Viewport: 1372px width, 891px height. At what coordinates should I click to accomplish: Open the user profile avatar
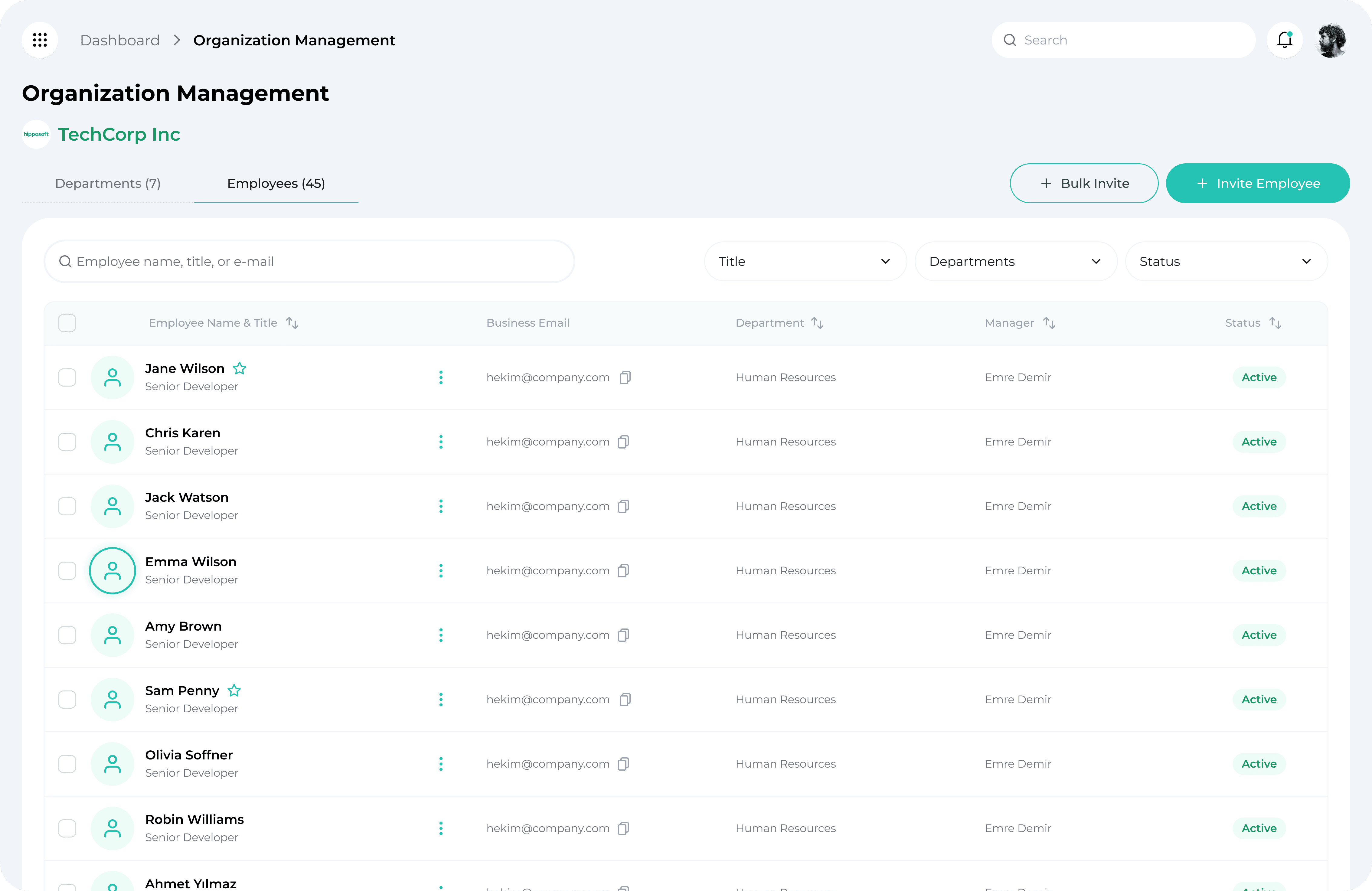1332,40
